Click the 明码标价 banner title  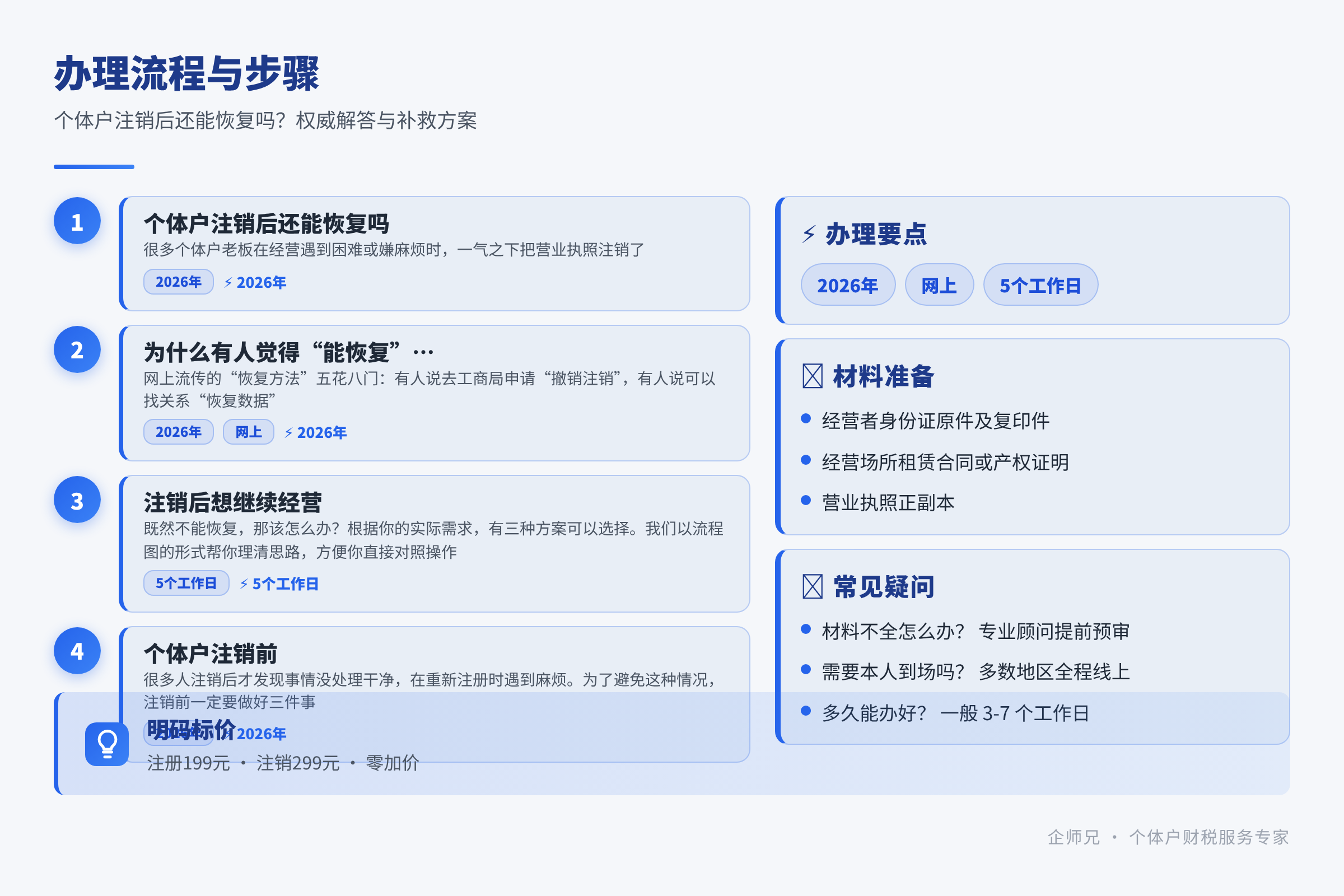pos(192,730)
